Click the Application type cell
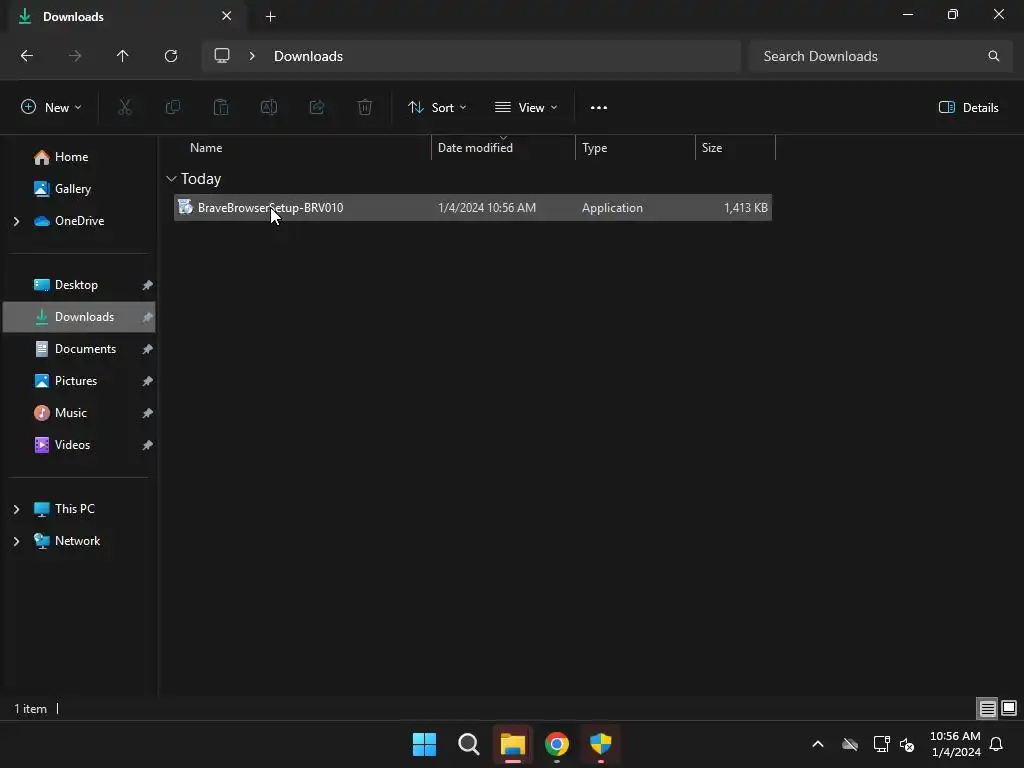 [x=612, y=208]
